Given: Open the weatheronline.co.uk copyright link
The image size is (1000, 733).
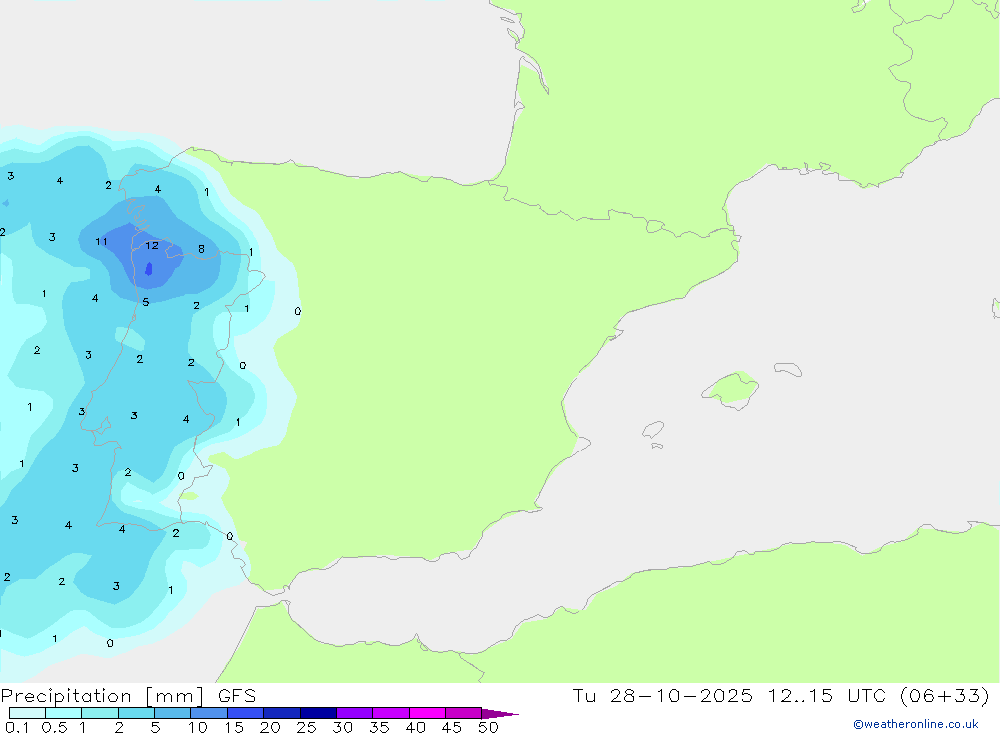Looking at the screenshot, I should click(x=916, y=724).
